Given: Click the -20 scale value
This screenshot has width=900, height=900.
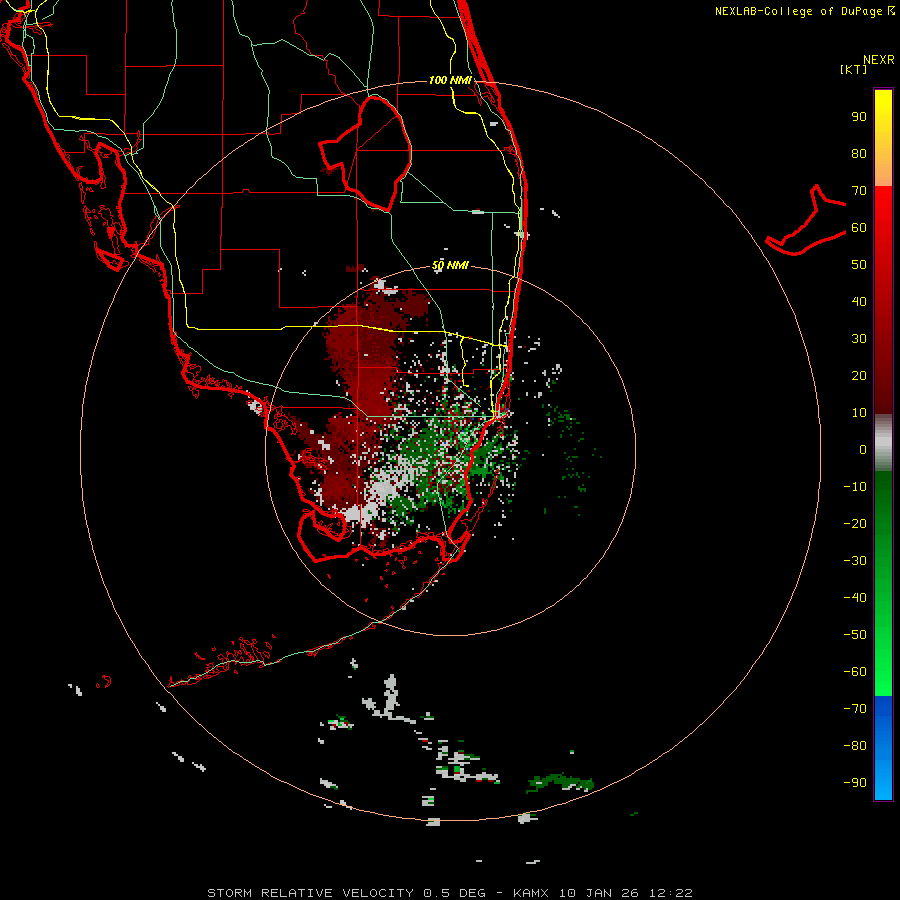Looking at the screenshot, I should [x=855, y=523].
